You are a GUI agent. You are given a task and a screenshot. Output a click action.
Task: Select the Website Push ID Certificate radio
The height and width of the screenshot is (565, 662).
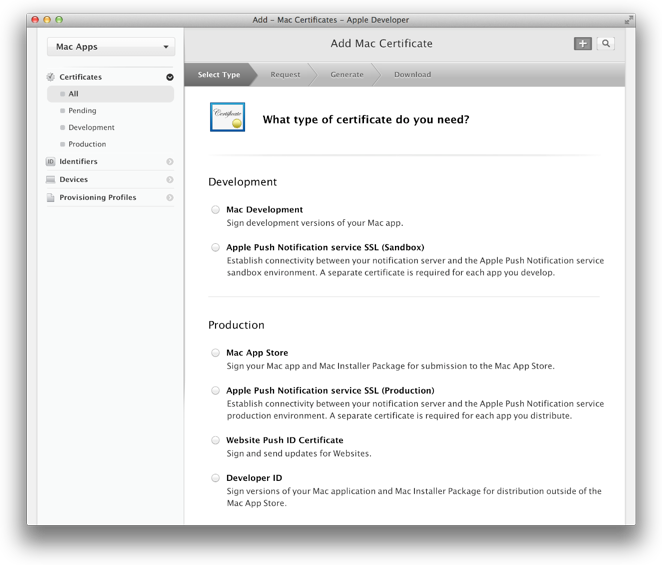coord(215,440)
